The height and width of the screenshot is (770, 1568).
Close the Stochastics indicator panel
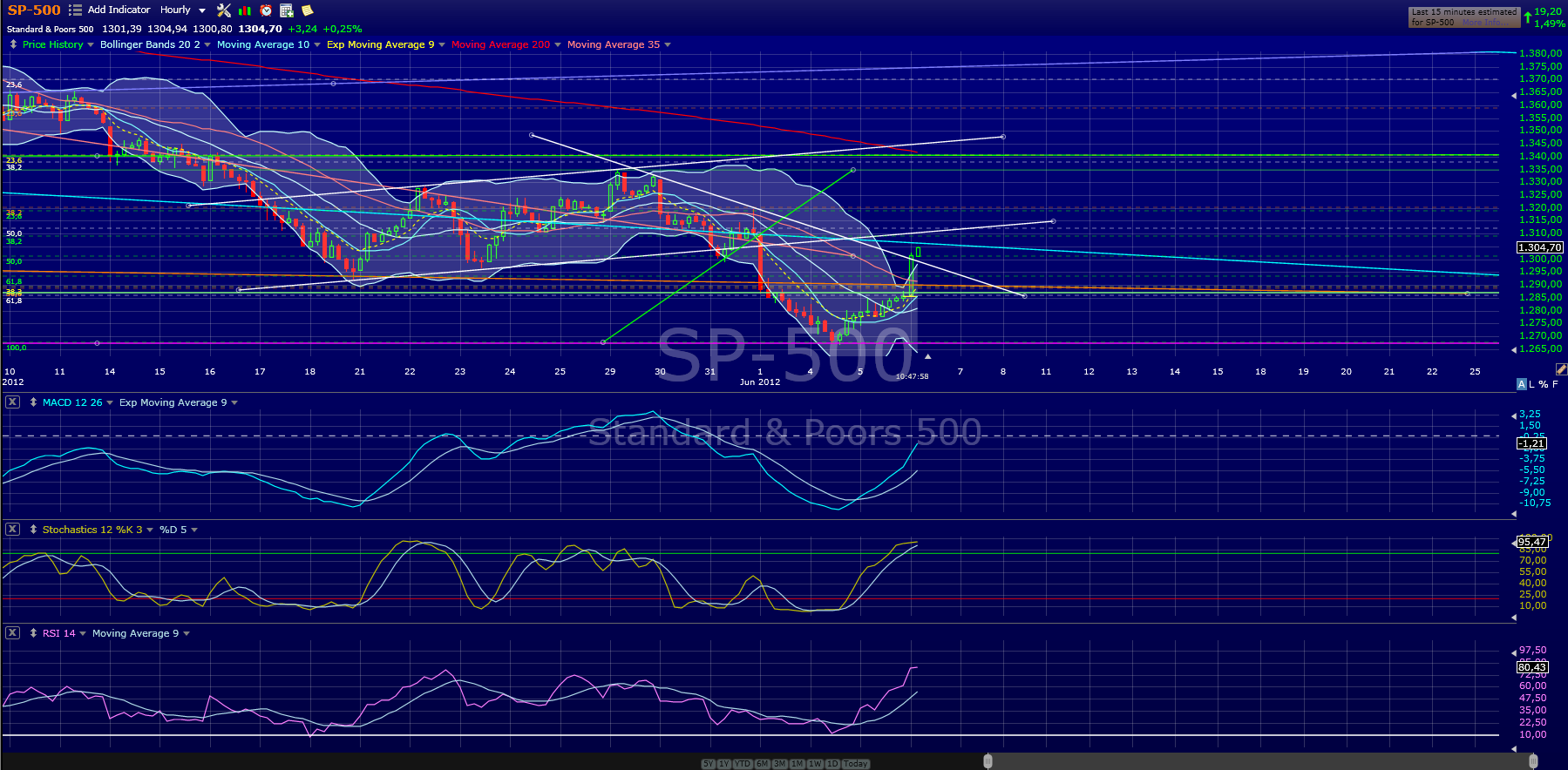pos(12,530)
